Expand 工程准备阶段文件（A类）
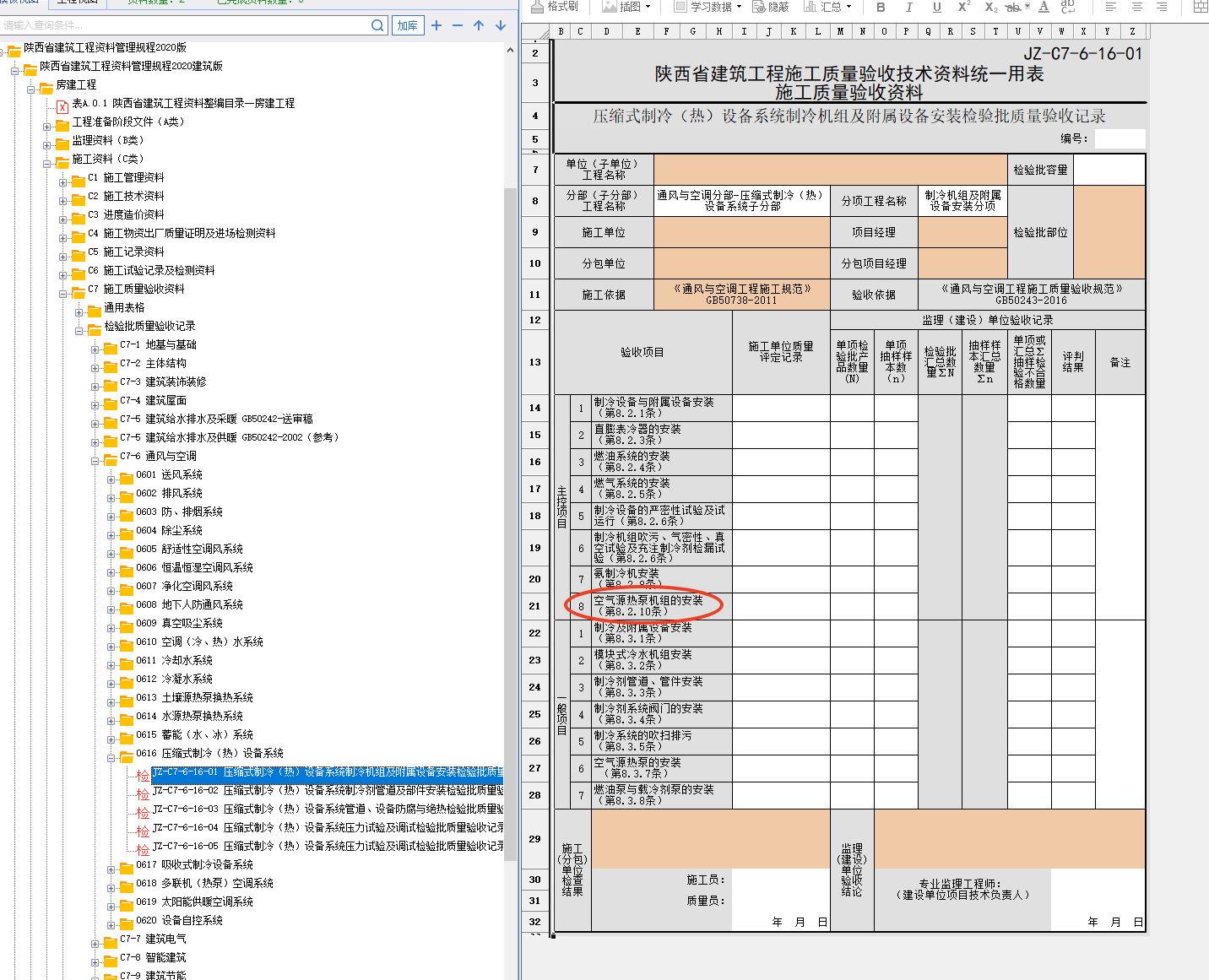The image size is (1209, 980). click(x=46, y=126)
